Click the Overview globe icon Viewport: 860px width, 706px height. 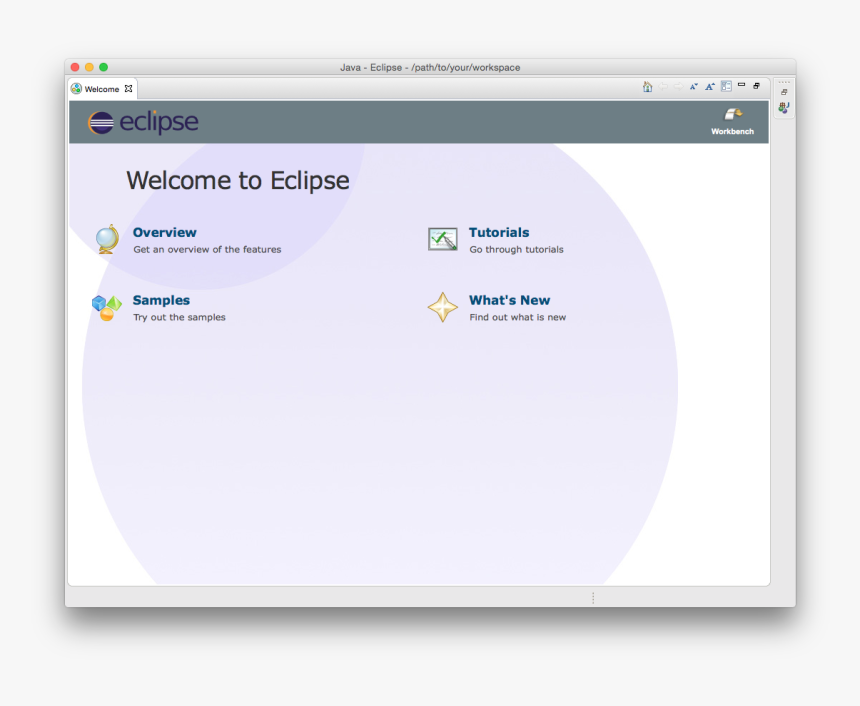107,240
